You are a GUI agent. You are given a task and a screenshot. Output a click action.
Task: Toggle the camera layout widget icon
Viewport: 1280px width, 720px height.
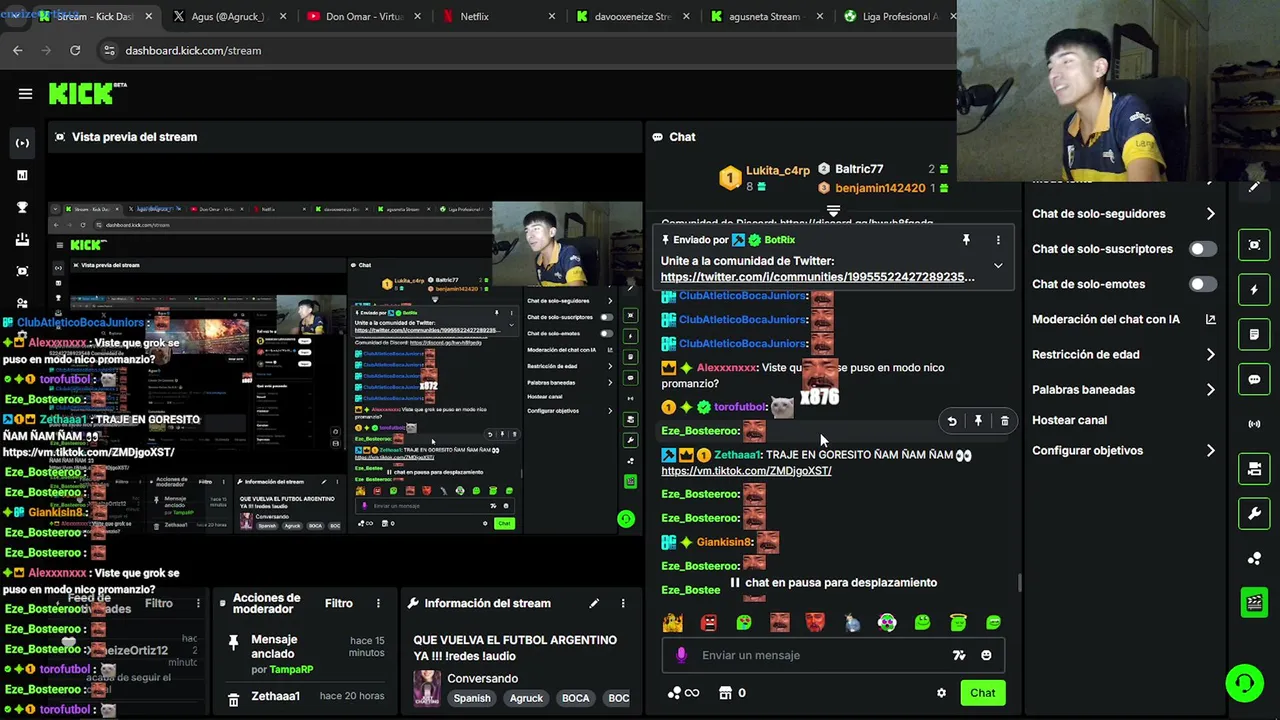(1254, 469)
